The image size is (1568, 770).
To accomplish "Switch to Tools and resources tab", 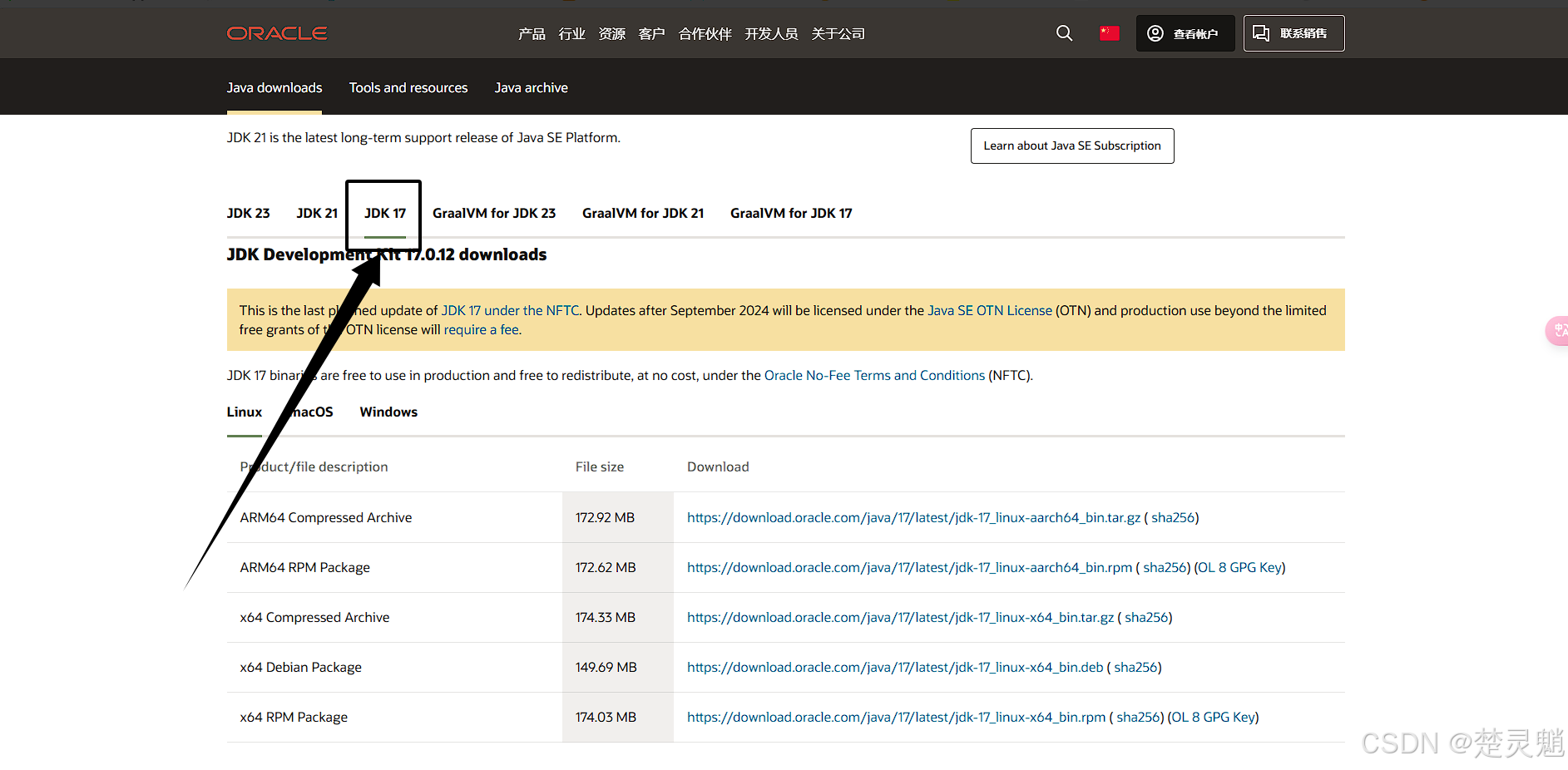I will 408,87.
